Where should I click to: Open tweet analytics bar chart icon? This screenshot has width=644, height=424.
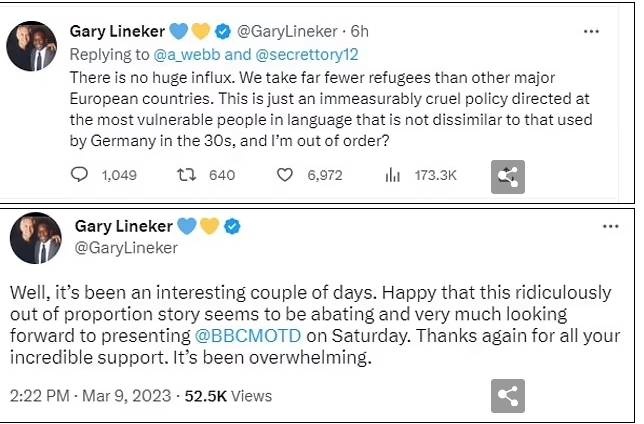[x=392, y=175]
